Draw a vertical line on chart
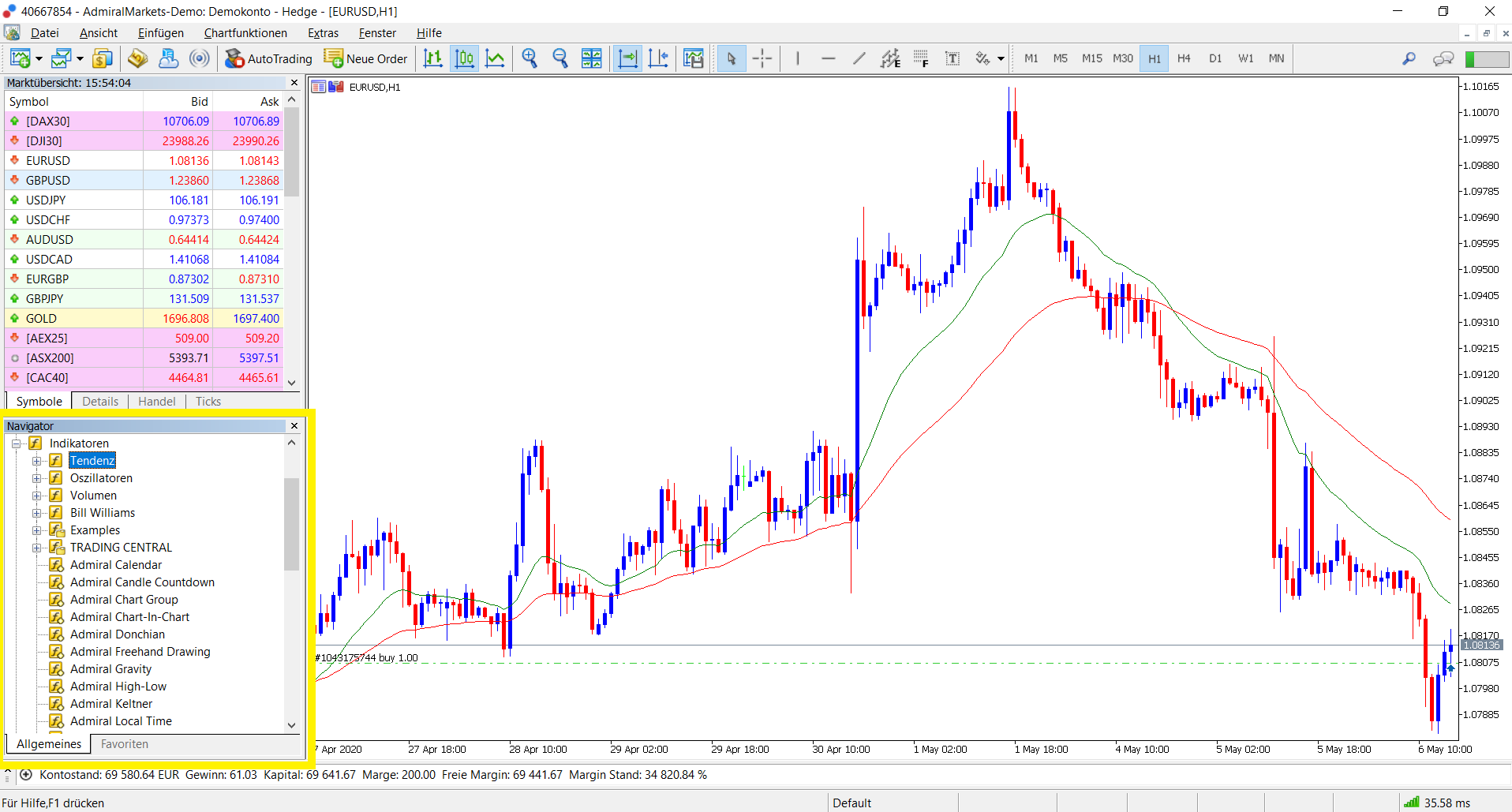The width and height of the screenshot is (1512, 812). [797, 58]
